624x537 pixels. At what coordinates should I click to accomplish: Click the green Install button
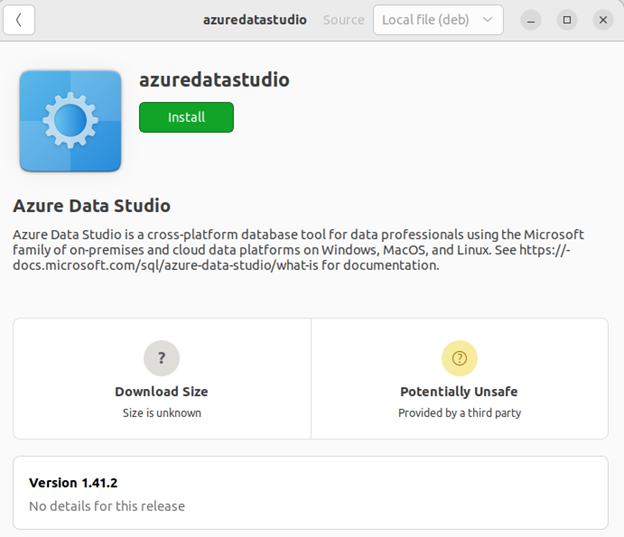pos(186,117)
